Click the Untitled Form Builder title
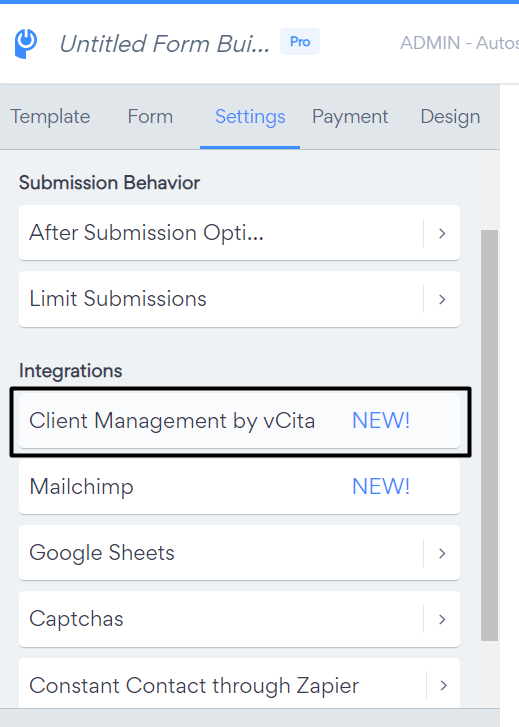Image resolution: width=519 pixels, height=727 pixels. pyautogui.click(x=164, y=44)
